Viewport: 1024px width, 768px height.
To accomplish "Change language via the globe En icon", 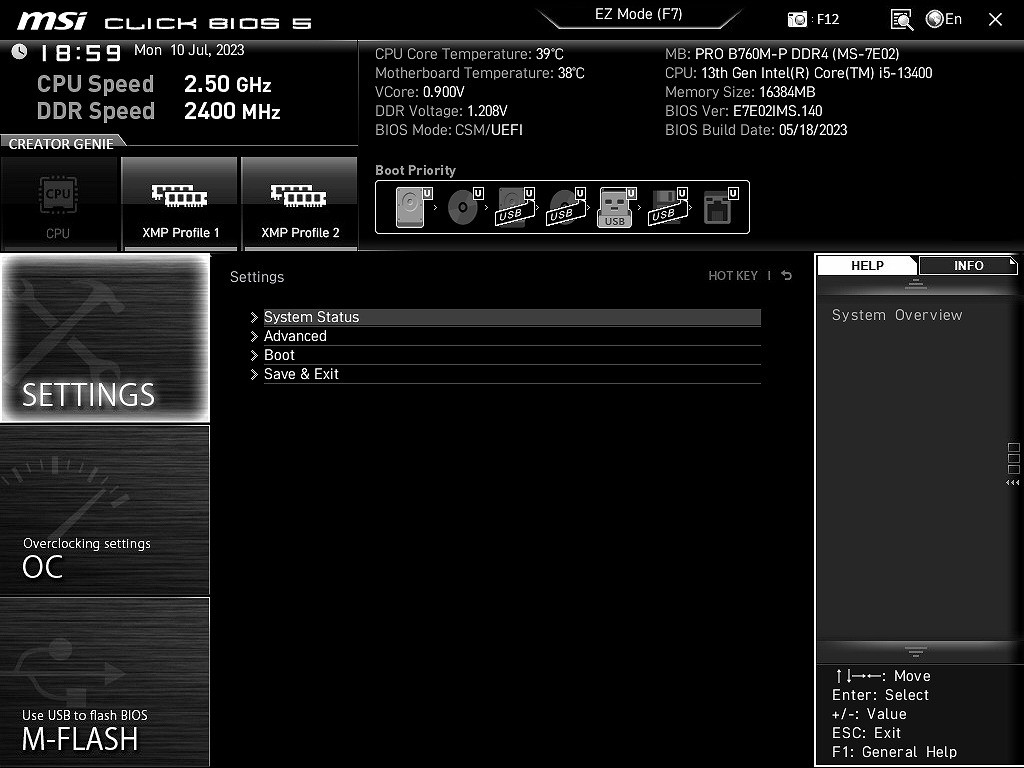I will [944, 20].
